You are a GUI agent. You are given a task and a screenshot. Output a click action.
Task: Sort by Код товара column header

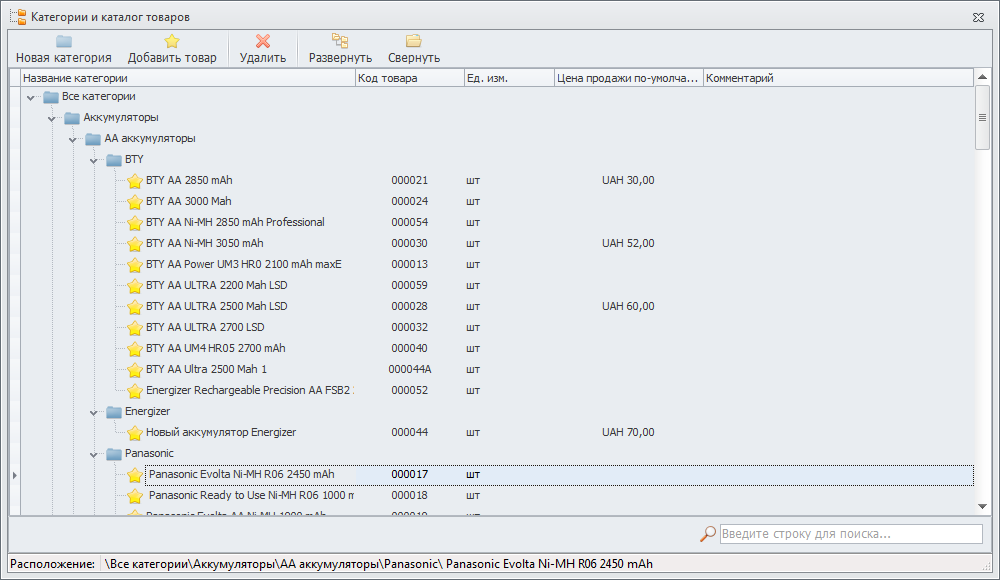409,78
